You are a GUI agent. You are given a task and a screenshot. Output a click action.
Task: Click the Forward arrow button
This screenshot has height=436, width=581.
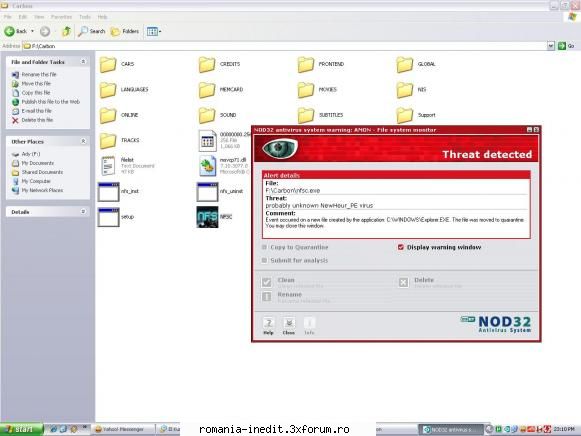click(x=45, y=31)
